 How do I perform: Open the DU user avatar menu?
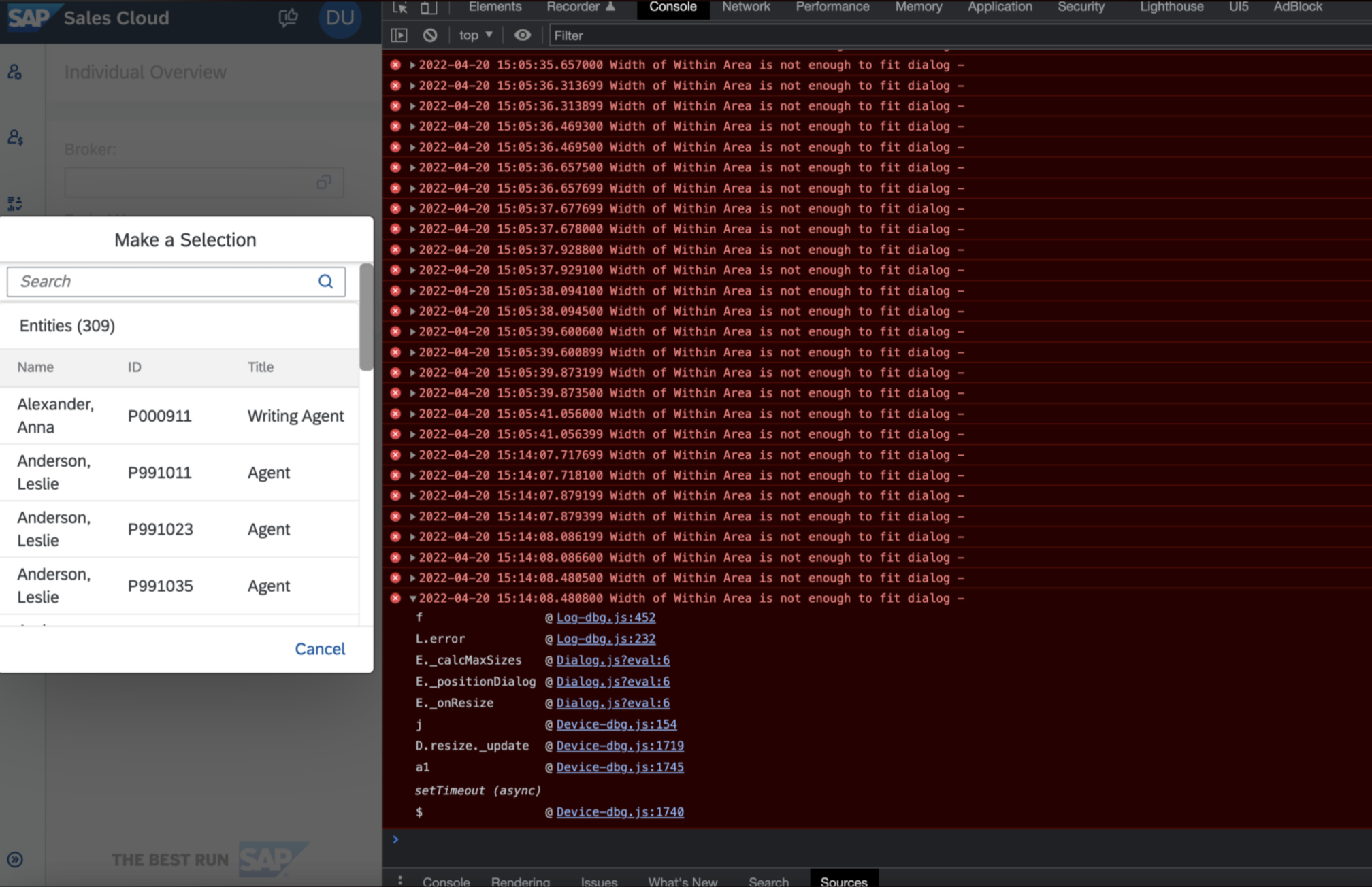(x=340, y=18)
